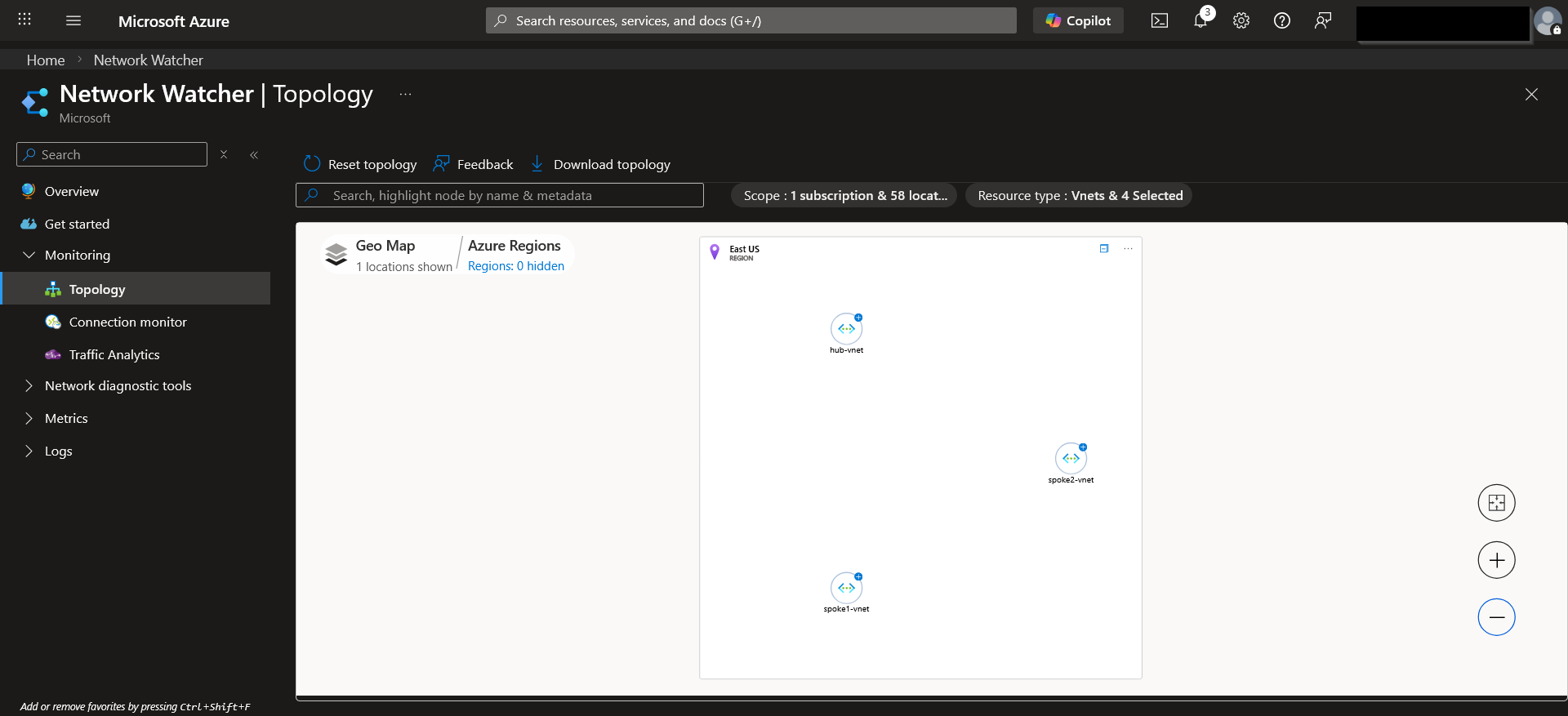Select the spoke1-vnet node icon
This screenshot has width=1568, height=716.
846,588
